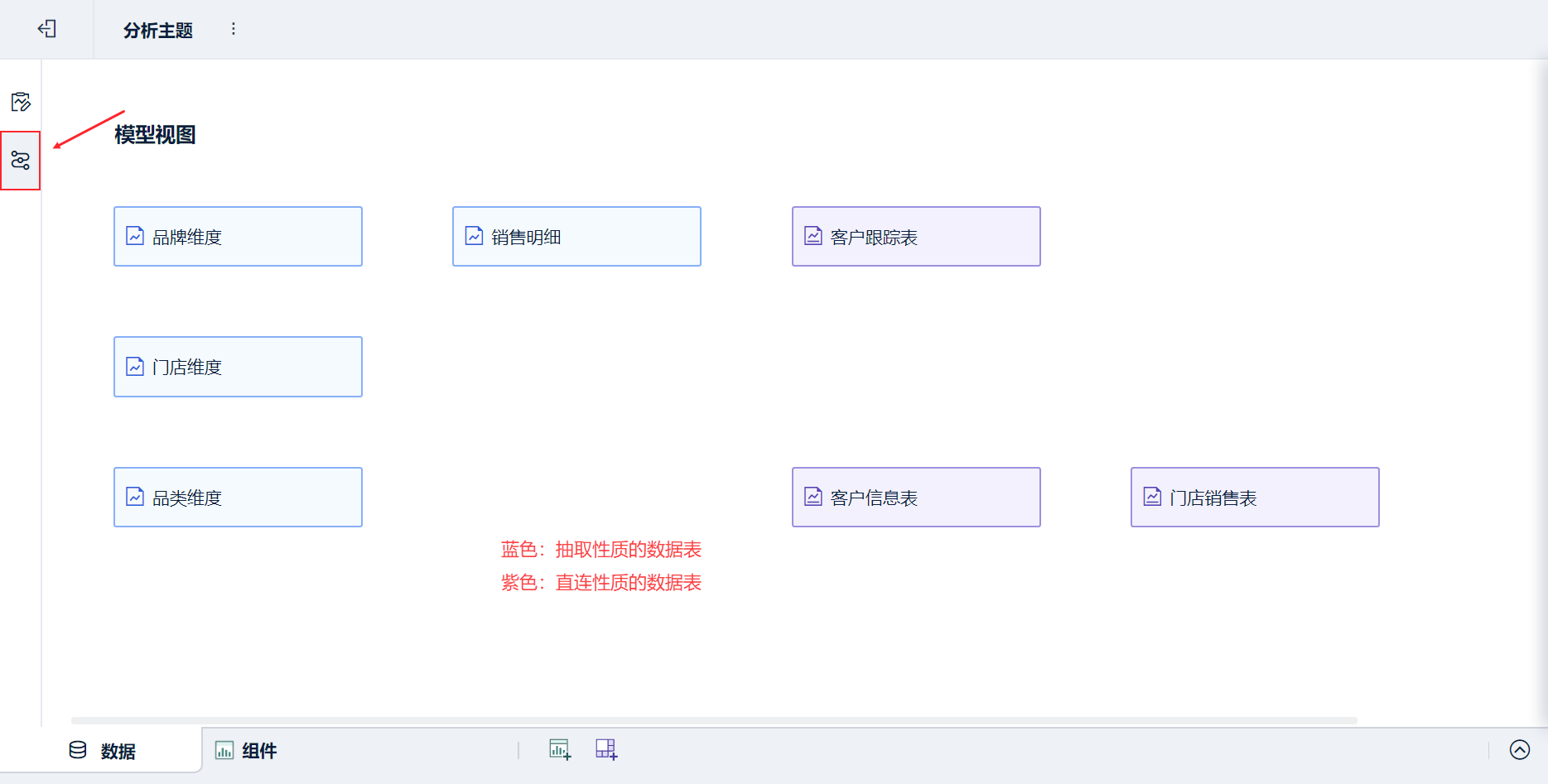Click the 品类维度 table icon
The image size is (1548, 784).
click(x=135, y=497)
